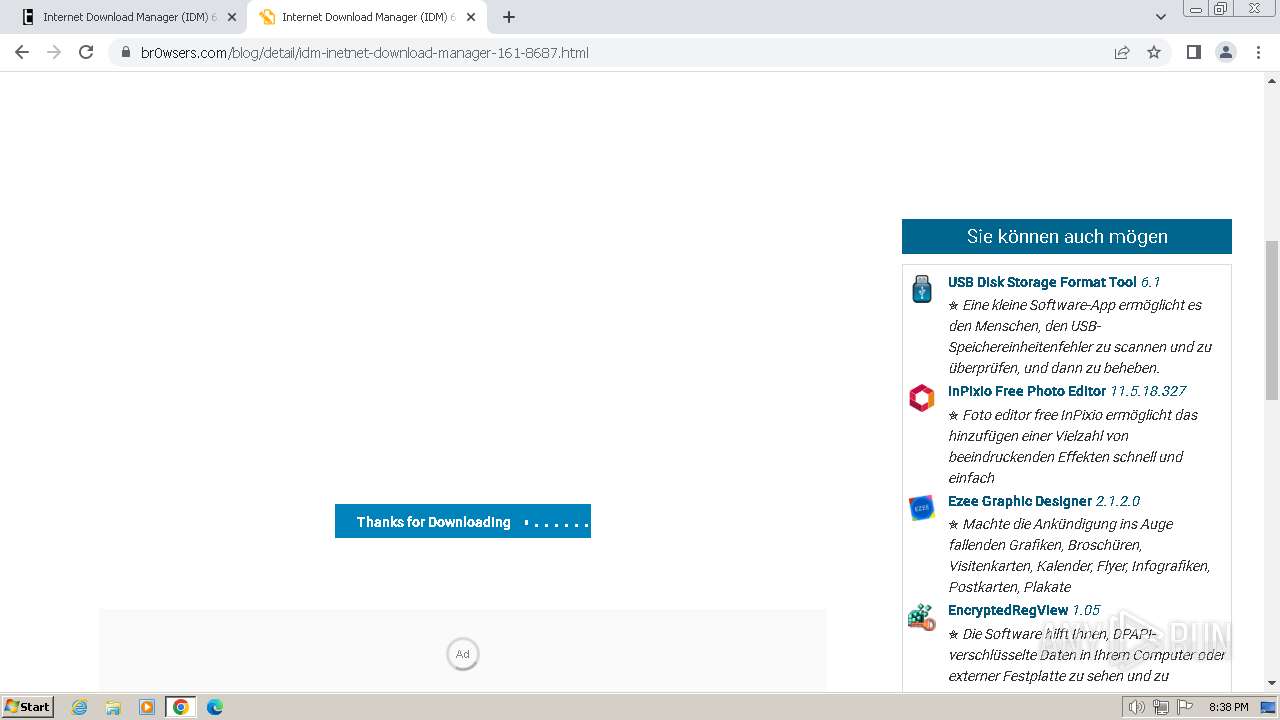Viewport: 1280px width, 720px height.
Task: Open the Action Center flag icon
Action: (1186, 707)
